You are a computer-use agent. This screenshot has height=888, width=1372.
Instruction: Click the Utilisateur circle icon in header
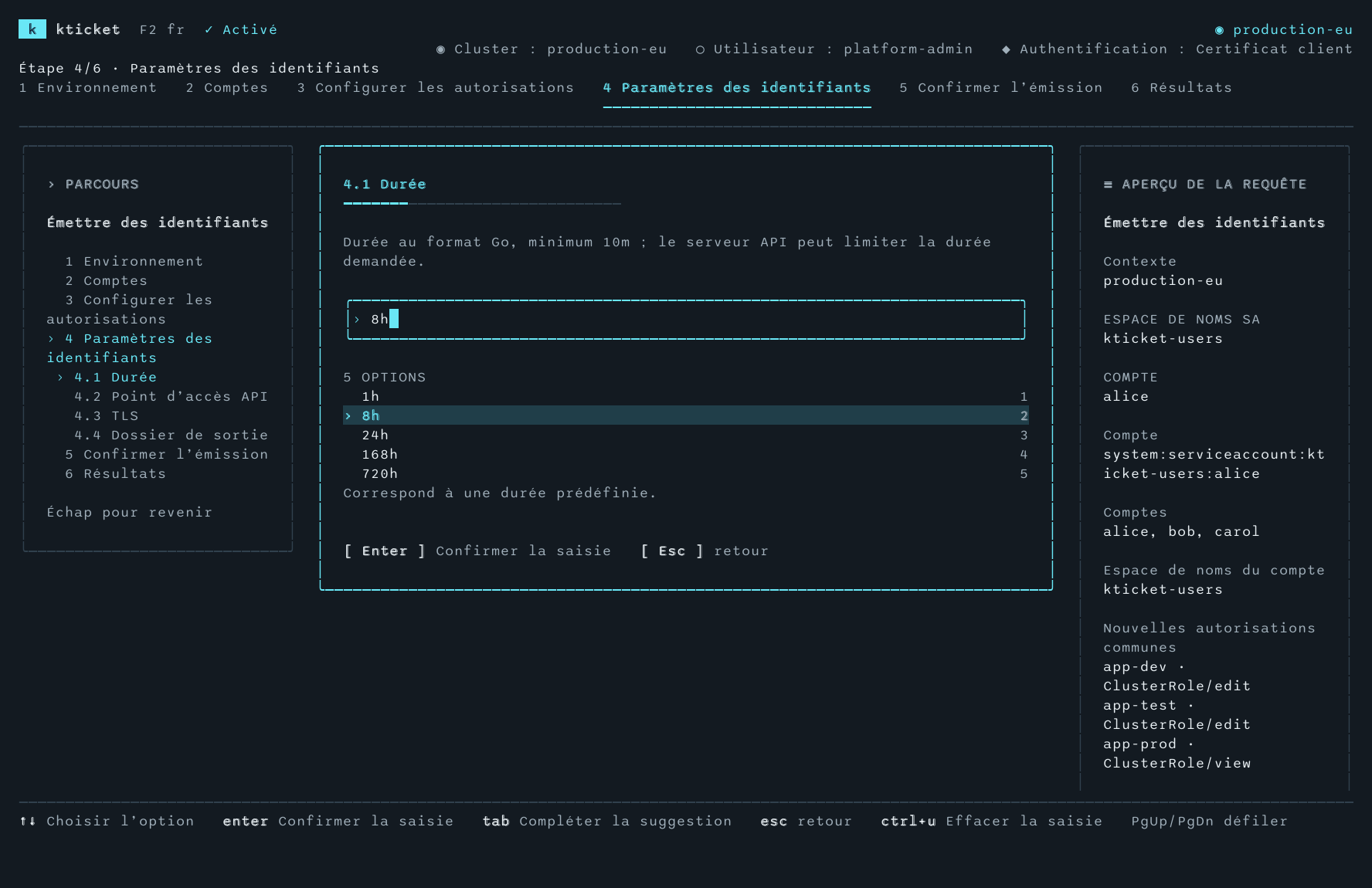point(700,49)
